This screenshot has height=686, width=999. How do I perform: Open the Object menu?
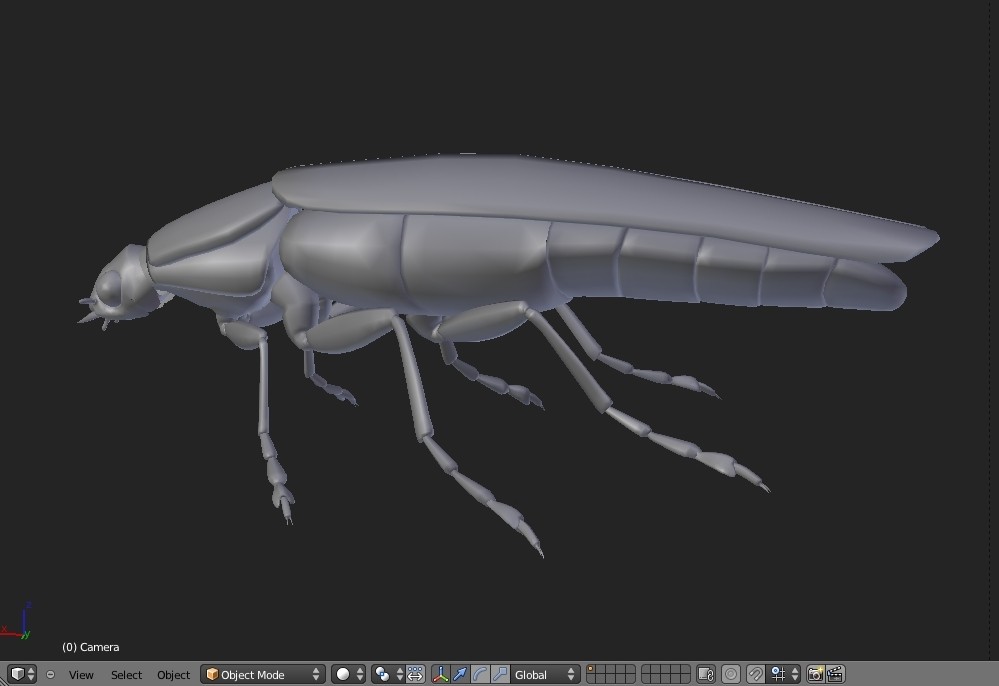click(173, 675)
